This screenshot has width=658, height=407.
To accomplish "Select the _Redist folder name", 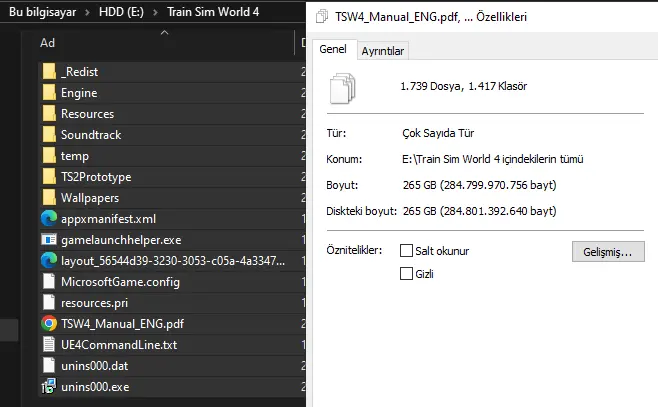I will (79, 72).
